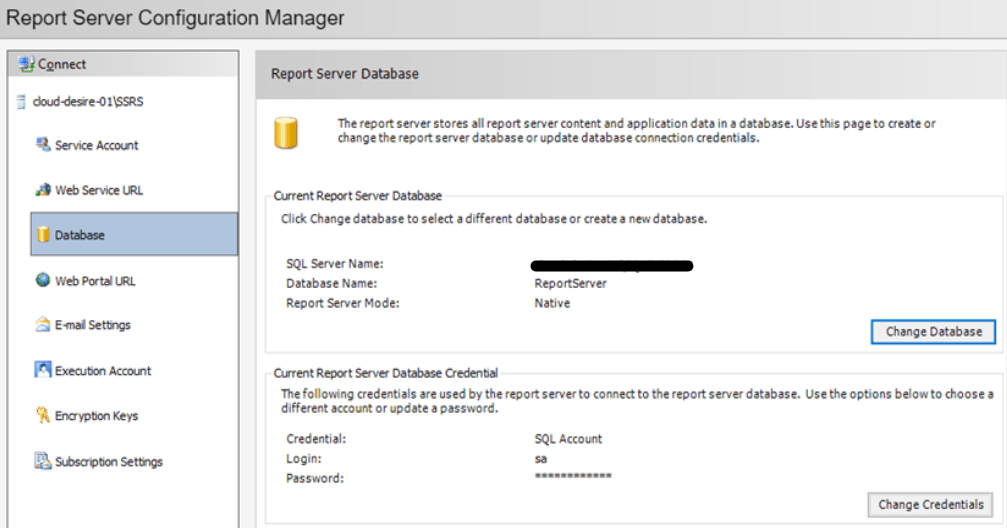Select the E-mail Settings envelope icon
Viewport: 1007px width, 528px height.
43,325
